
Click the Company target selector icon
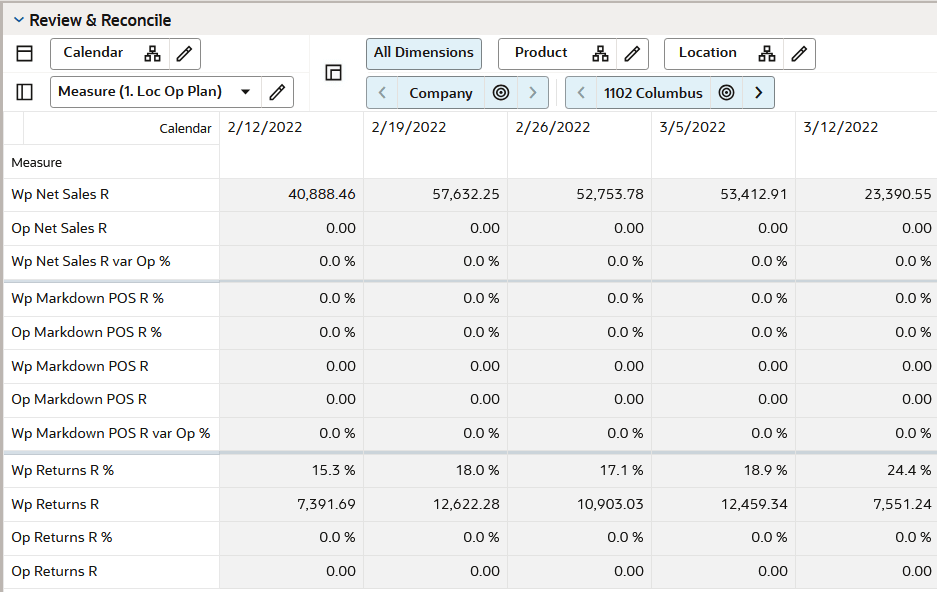pyautogui.click(x=501, y=93)
